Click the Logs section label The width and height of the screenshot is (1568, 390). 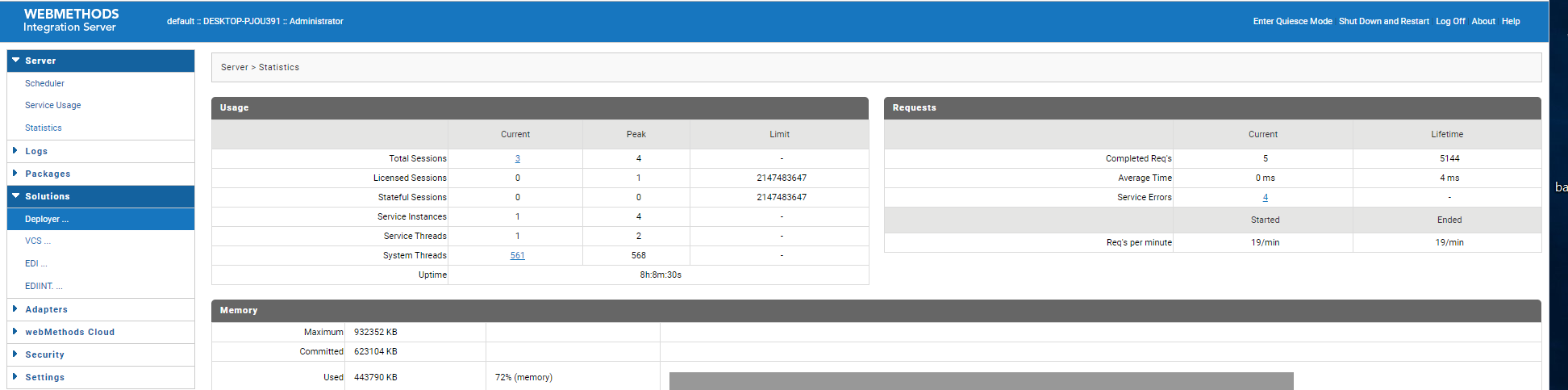click(36, 151)
